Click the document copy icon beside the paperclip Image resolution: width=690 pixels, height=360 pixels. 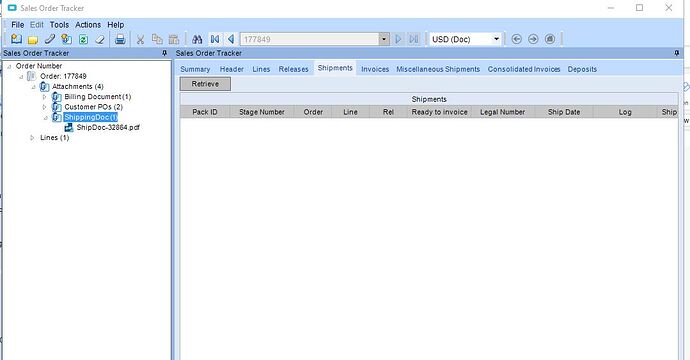point(66,39)
